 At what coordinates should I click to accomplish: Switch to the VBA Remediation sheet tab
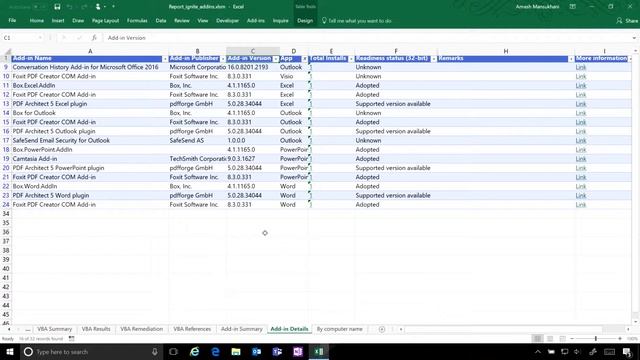click(141, 329)
